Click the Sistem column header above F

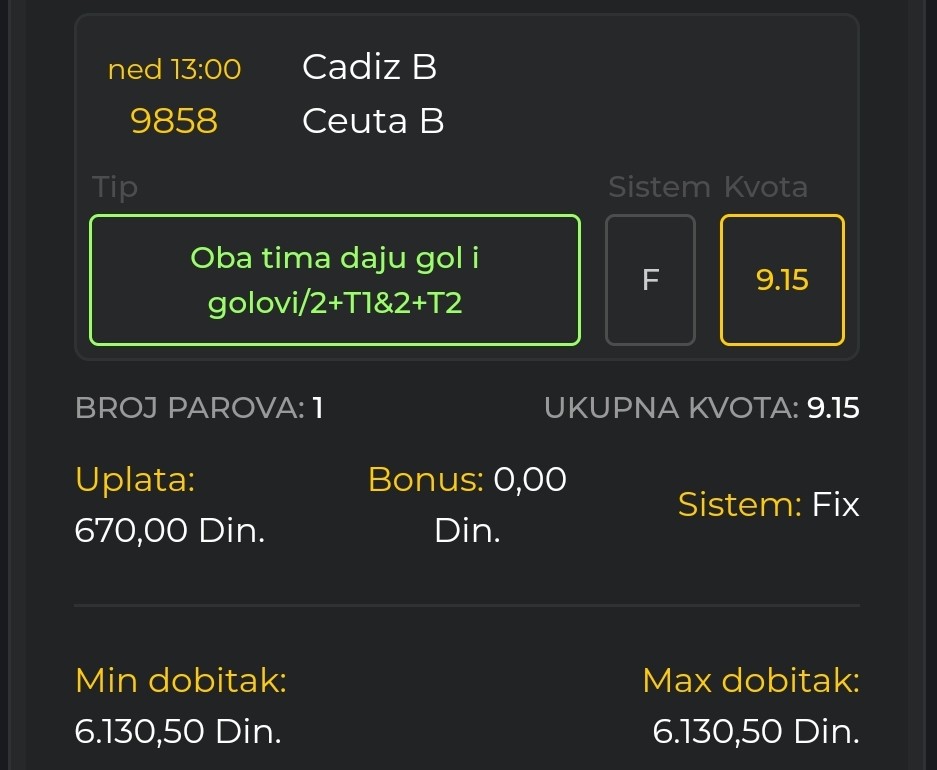point(659,187)
